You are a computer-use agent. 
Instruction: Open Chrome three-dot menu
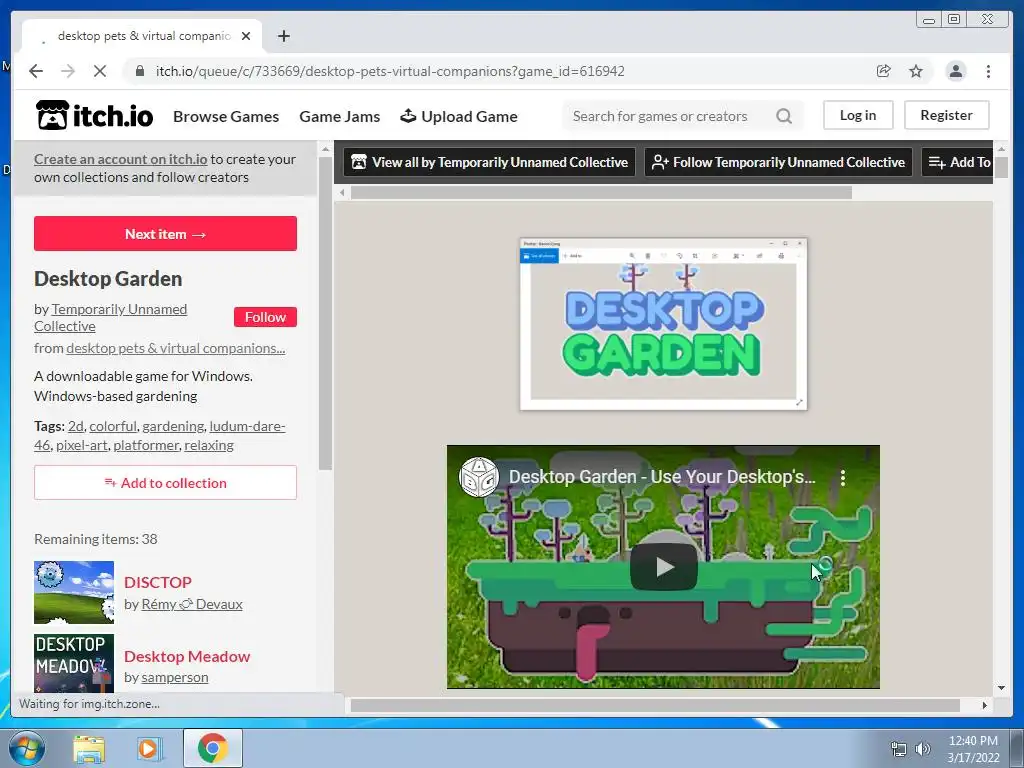[x=988, y=71]
